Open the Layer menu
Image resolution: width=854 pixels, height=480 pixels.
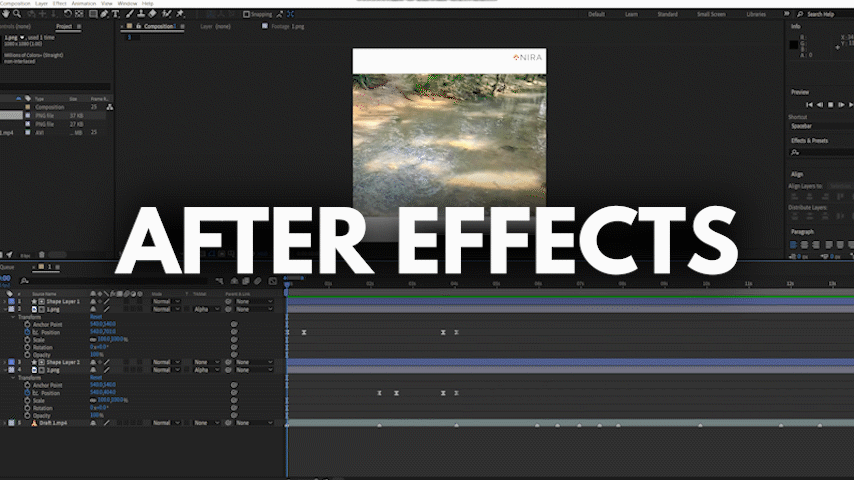click(x=41, y=3)
